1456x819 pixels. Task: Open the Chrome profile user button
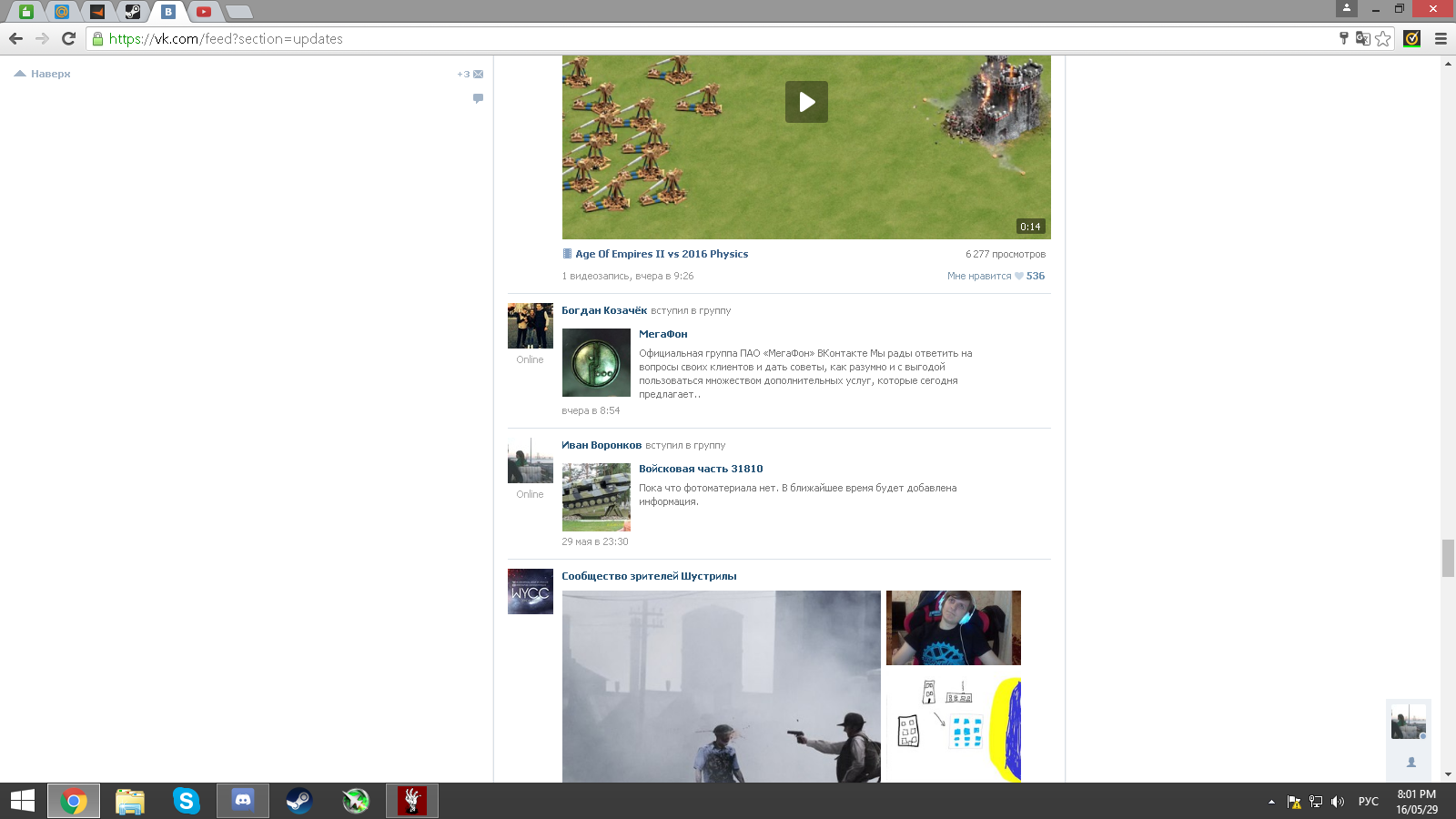tap(1347, 8)
